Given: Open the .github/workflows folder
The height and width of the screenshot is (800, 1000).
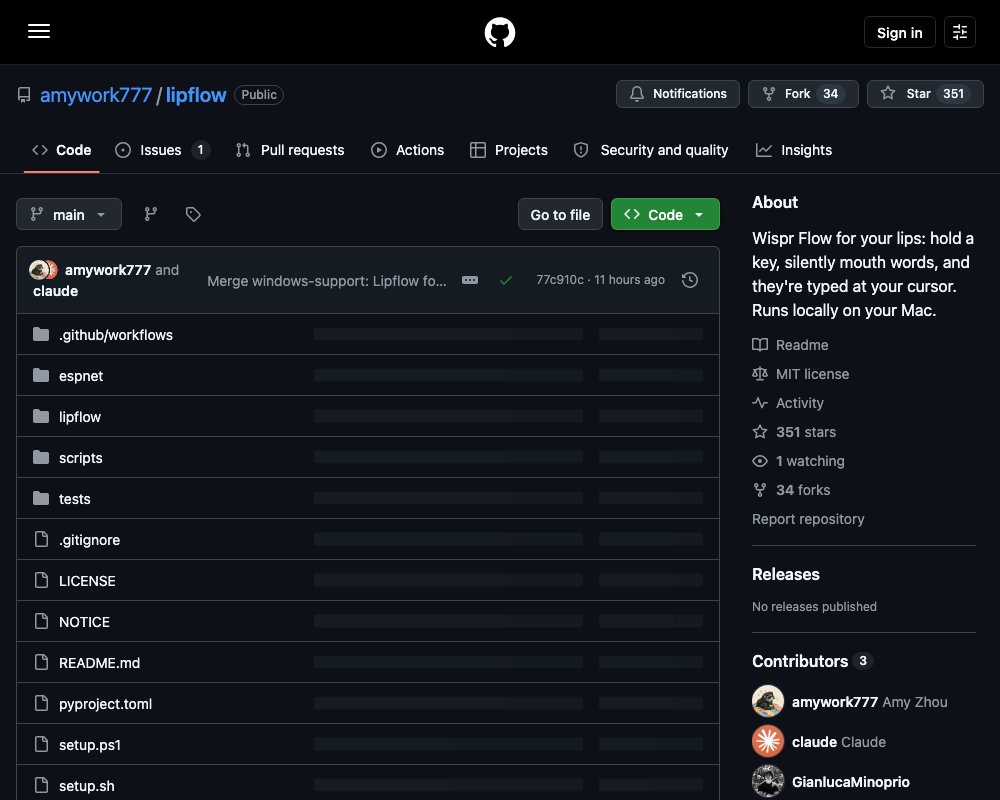Looking at the screenshot, I should (115, 335).
